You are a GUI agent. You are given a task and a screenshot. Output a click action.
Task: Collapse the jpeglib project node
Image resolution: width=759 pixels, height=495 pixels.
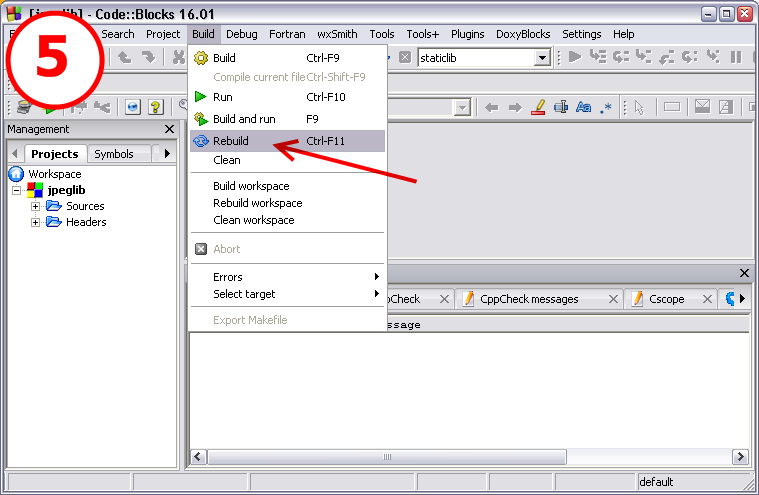point(16,190)
